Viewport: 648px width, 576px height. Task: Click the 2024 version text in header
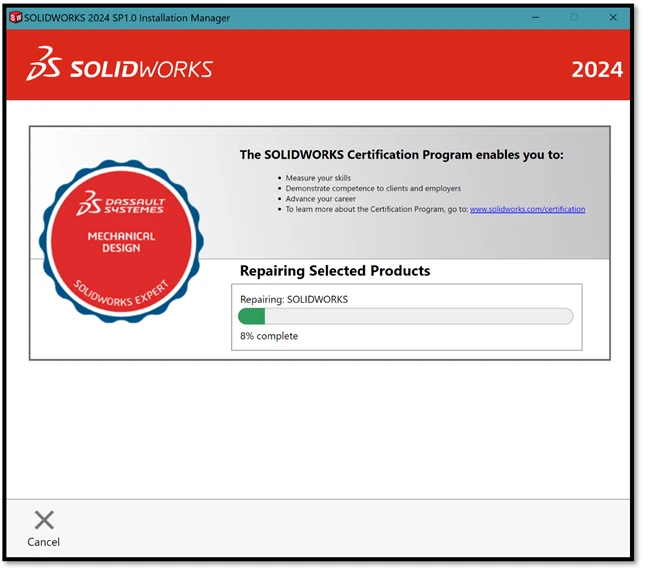596,69
